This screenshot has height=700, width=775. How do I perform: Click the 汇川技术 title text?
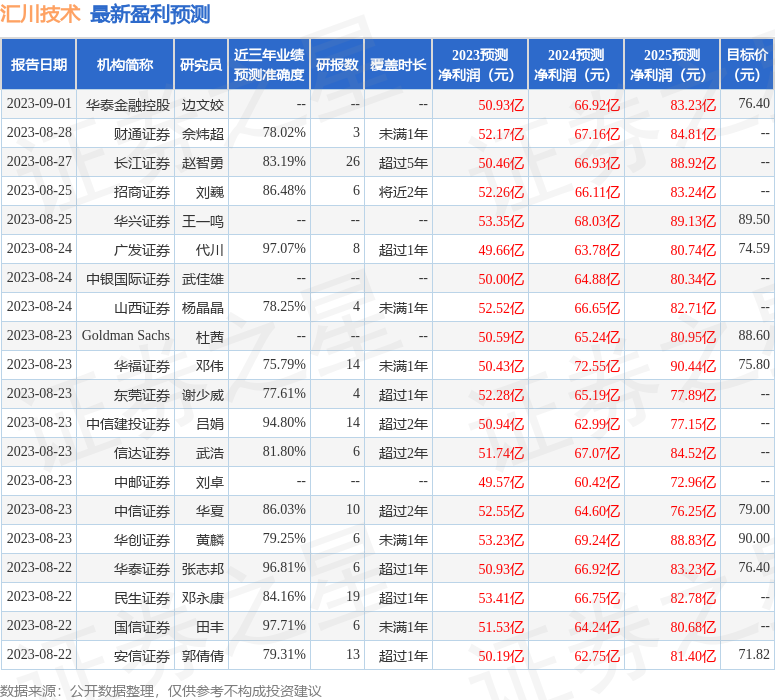click(40, 13)
